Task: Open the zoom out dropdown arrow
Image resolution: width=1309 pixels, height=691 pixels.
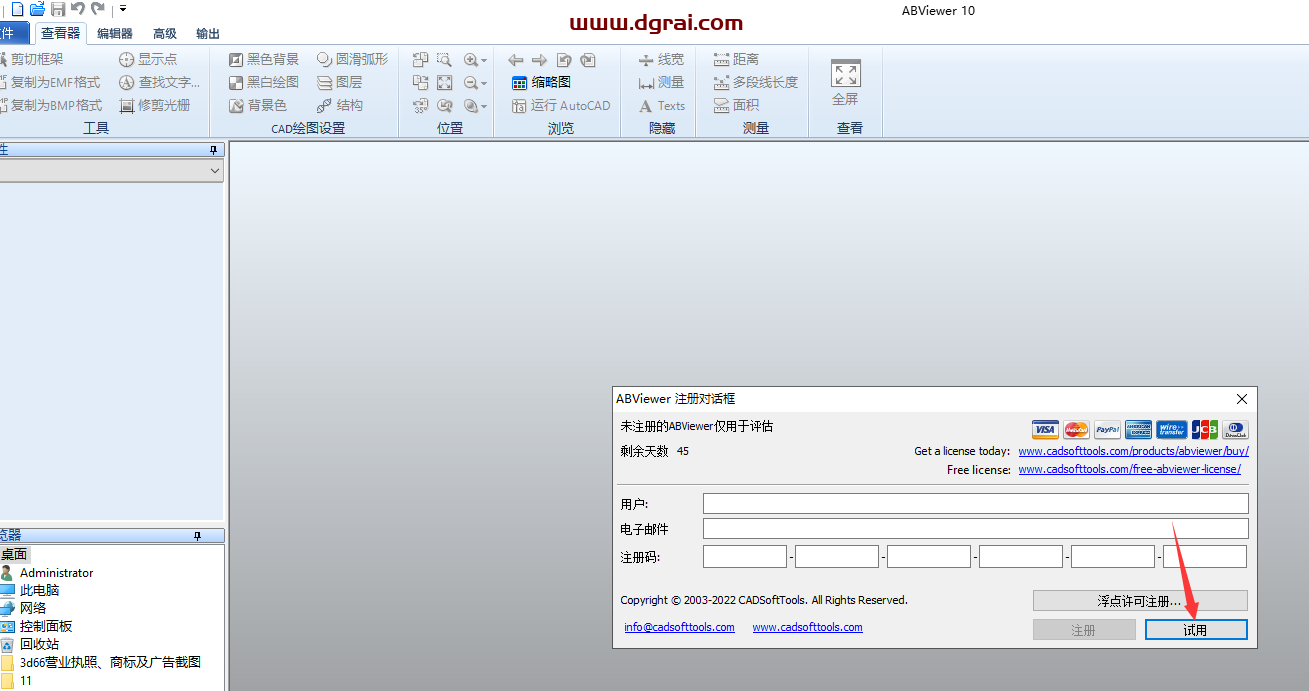Action: pos(484,83)
